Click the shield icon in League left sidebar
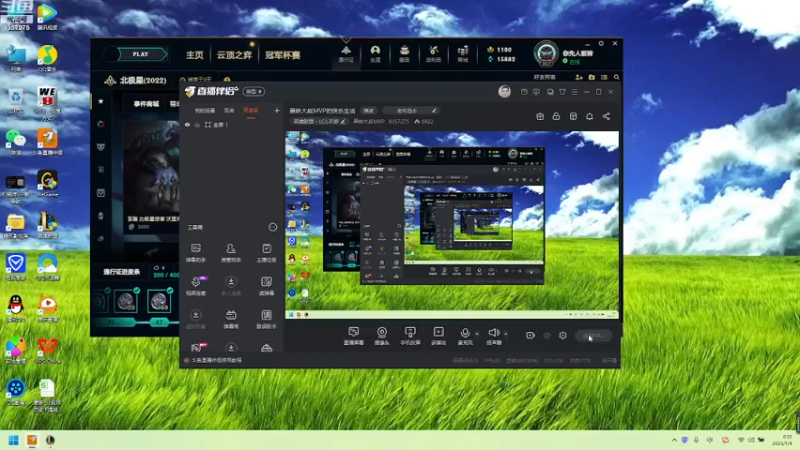The width and height of the screenshot is (800, 450). (x=101, y=147)
